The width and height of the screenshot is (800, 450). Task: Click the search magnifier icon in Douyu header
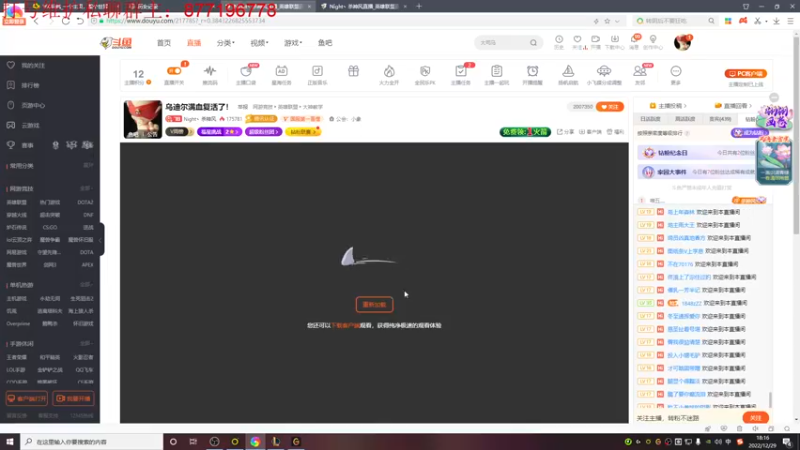[533, 43]
